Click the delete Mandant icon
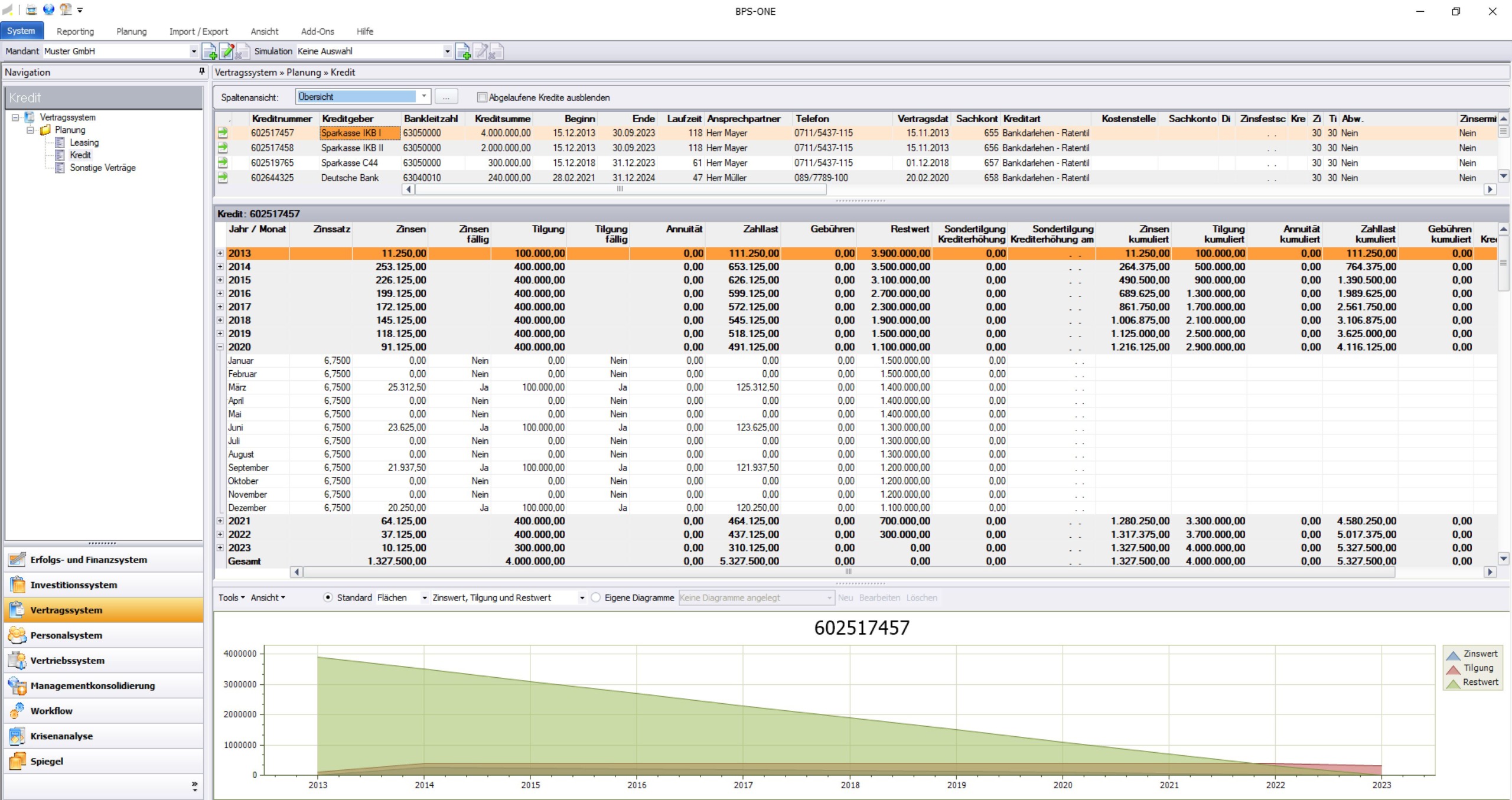 242,52
